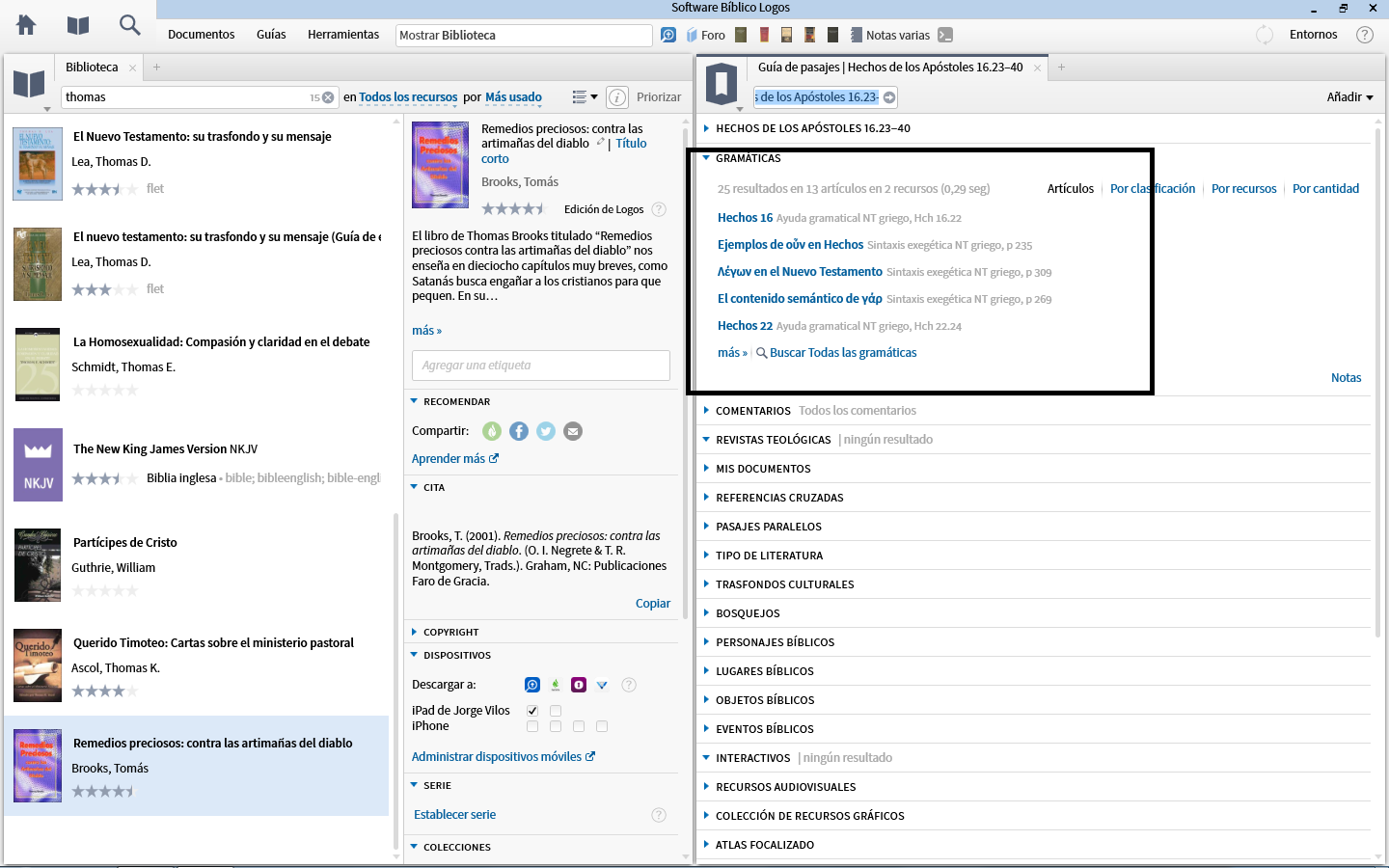The height and width of the screenshot is (868, 1389).
Task: Open the olive green book shortcut in toolbar
Action: [x=741, y=35]
